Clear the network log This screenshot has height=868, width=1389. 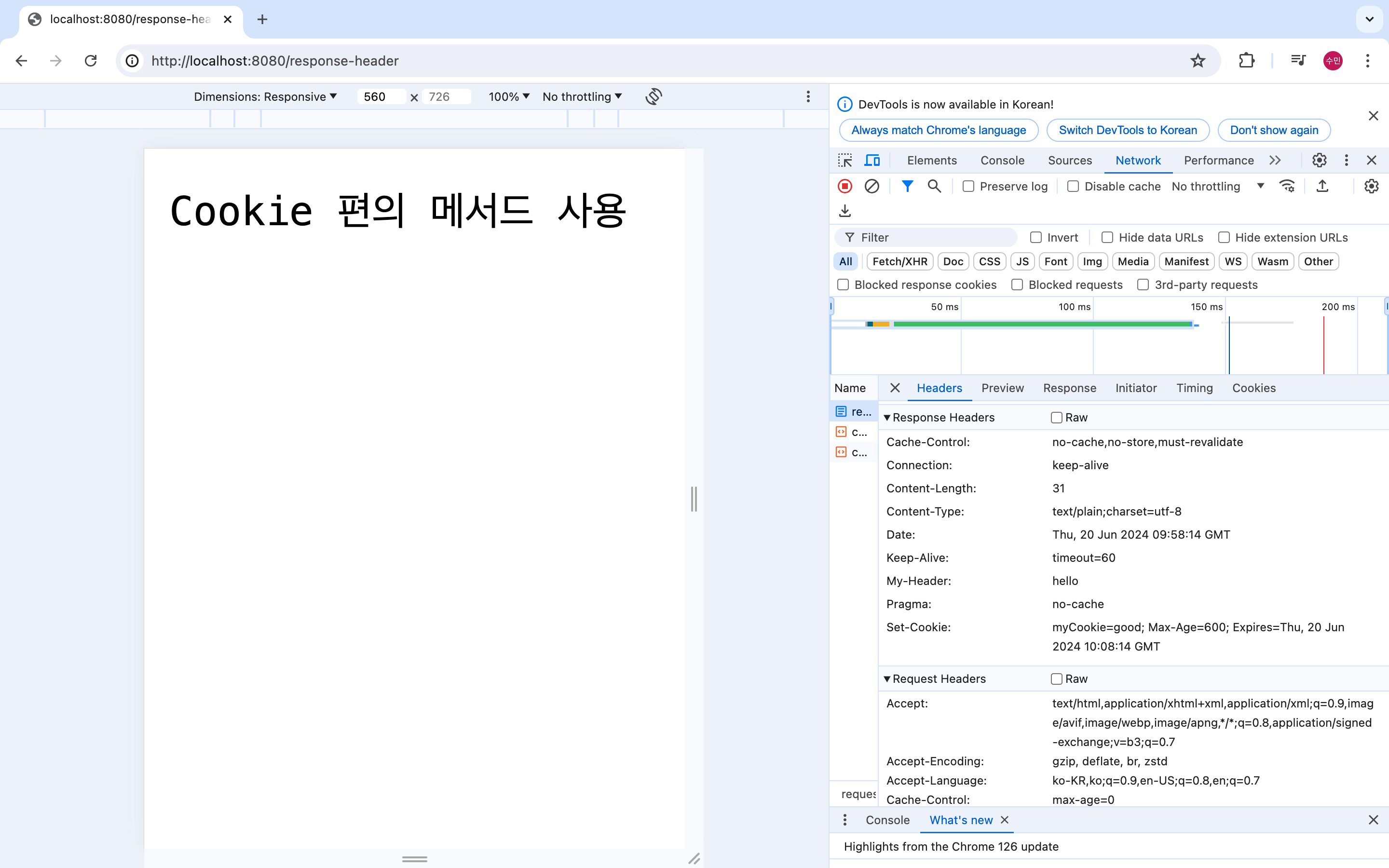pos(872,186)
